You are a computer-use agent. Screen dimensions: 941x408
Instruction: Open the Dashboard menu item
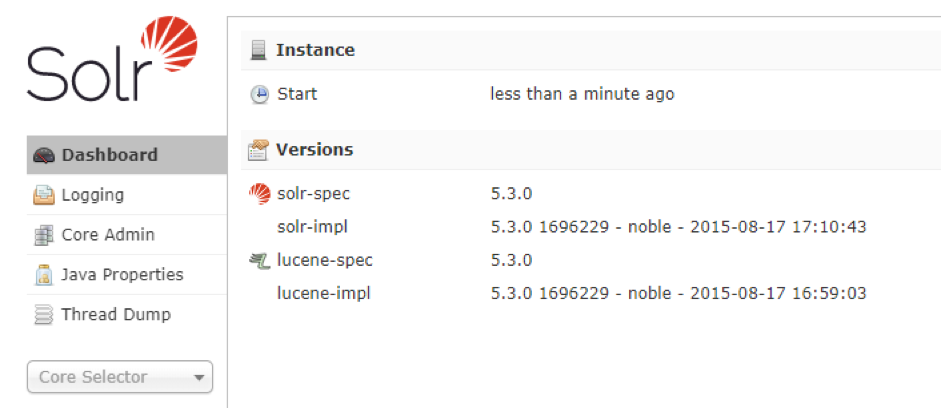(x=110, y=155)
